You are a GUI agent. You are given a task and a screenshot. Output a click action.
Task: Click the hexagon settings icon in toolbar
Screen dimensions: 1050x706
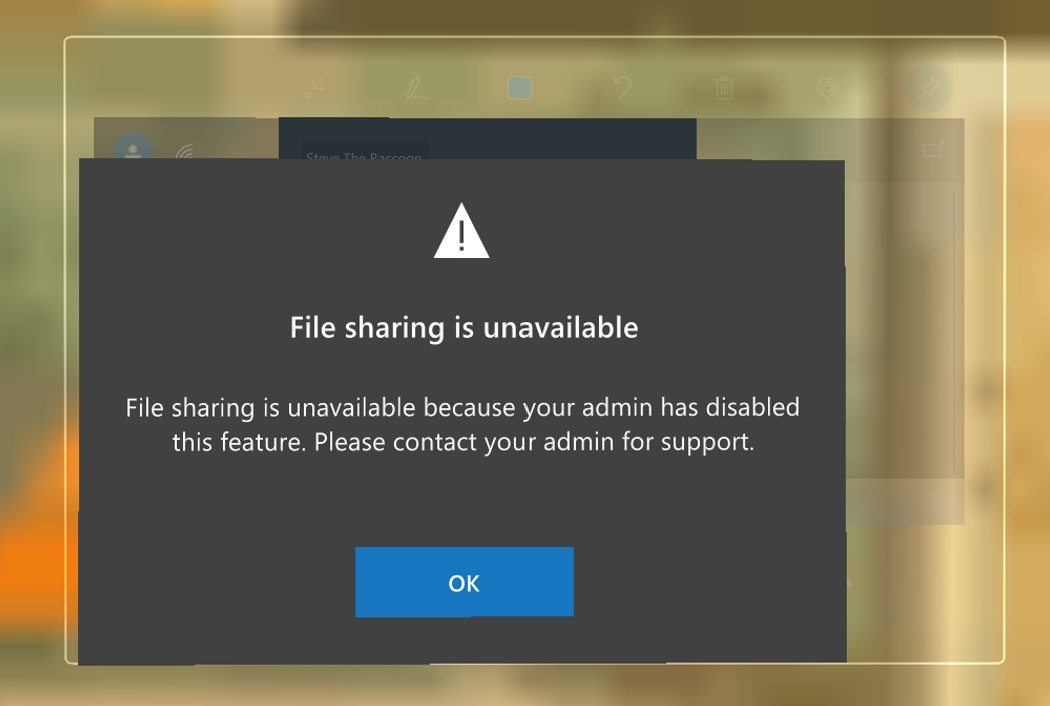coord(827,88)
